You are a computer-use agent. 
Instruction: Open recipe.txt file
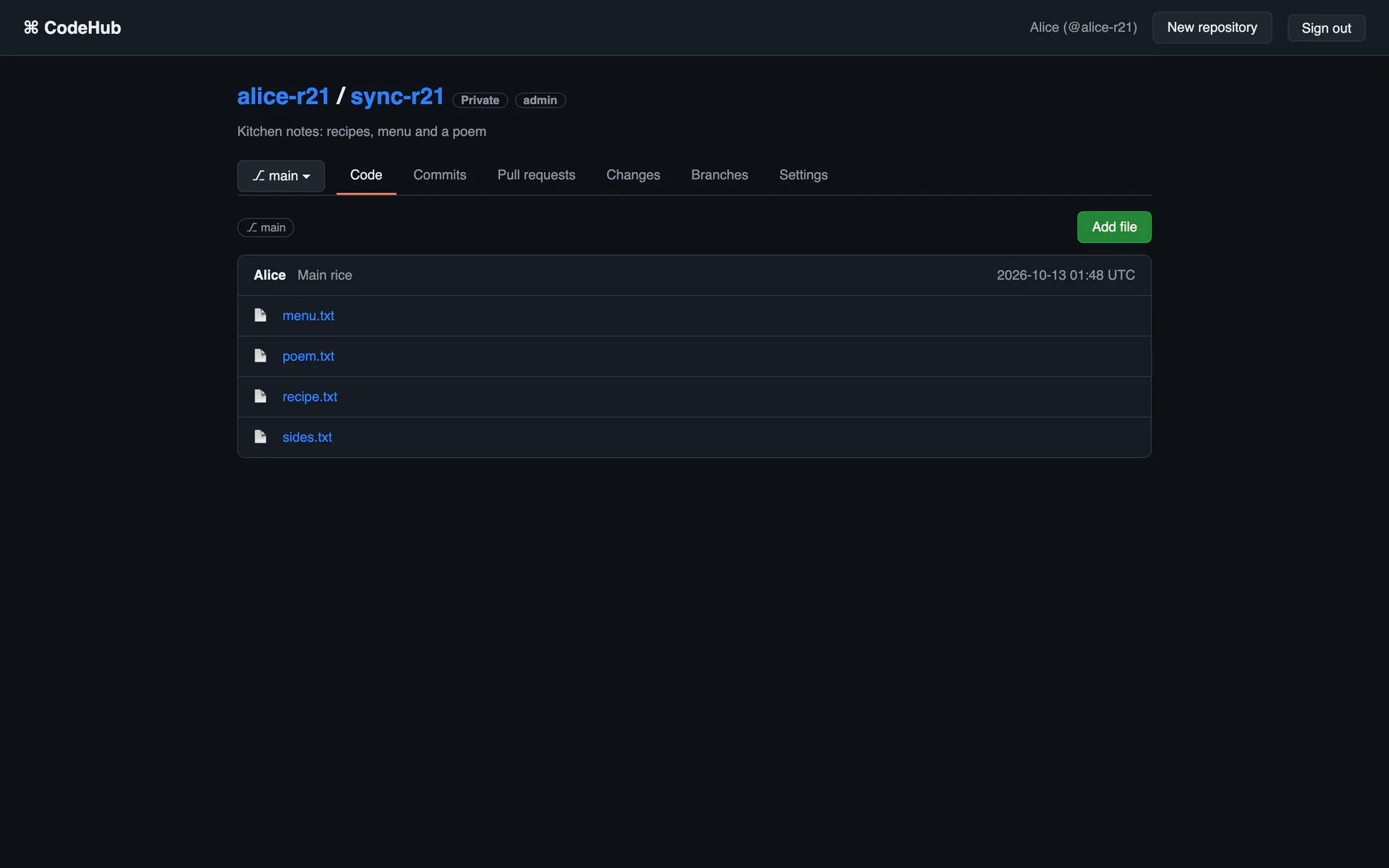click(x=310, y=396)
